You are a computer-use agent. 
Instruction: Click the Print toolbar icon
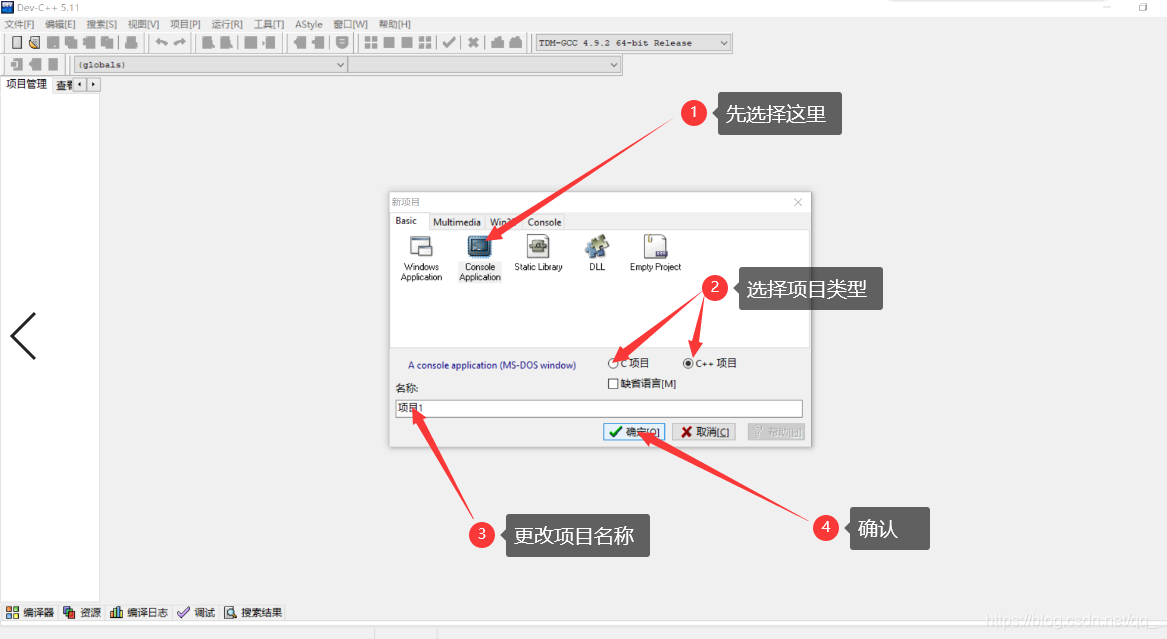[131, 42]
